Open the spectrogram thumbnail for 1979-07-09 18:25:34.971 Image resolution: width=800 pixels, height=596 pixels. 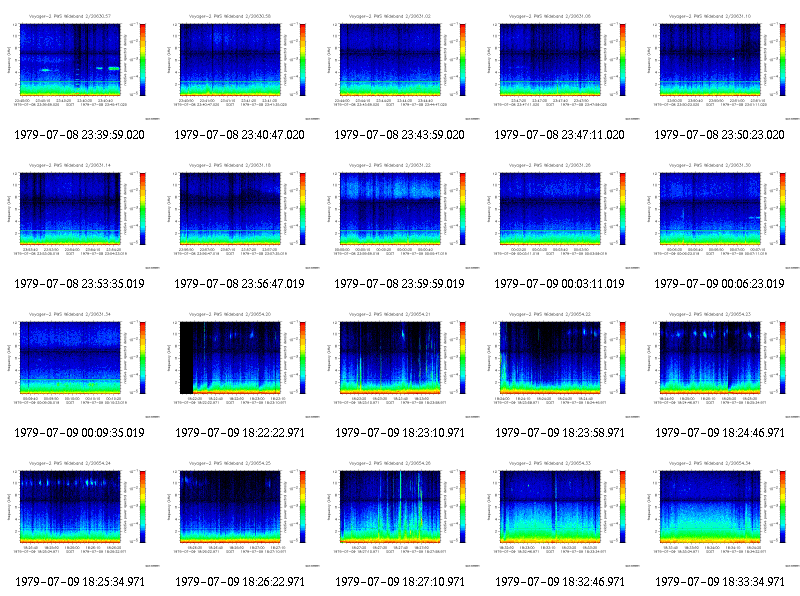pos(80,512)
